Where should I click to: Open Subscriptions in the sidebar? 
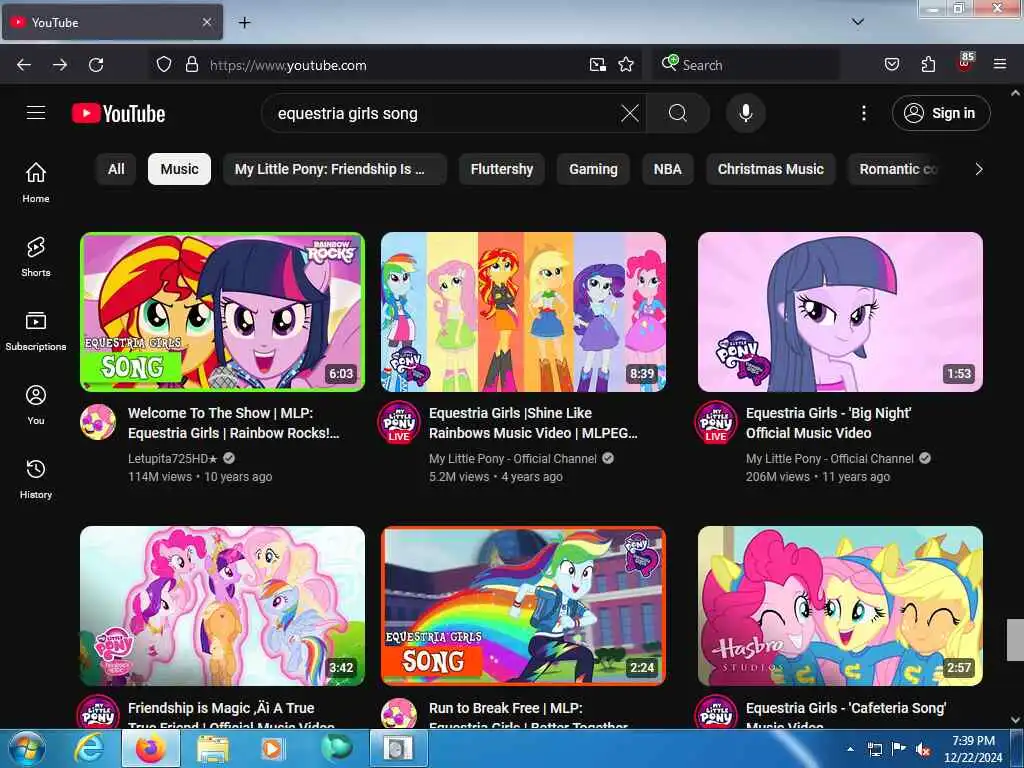(36, 330)
